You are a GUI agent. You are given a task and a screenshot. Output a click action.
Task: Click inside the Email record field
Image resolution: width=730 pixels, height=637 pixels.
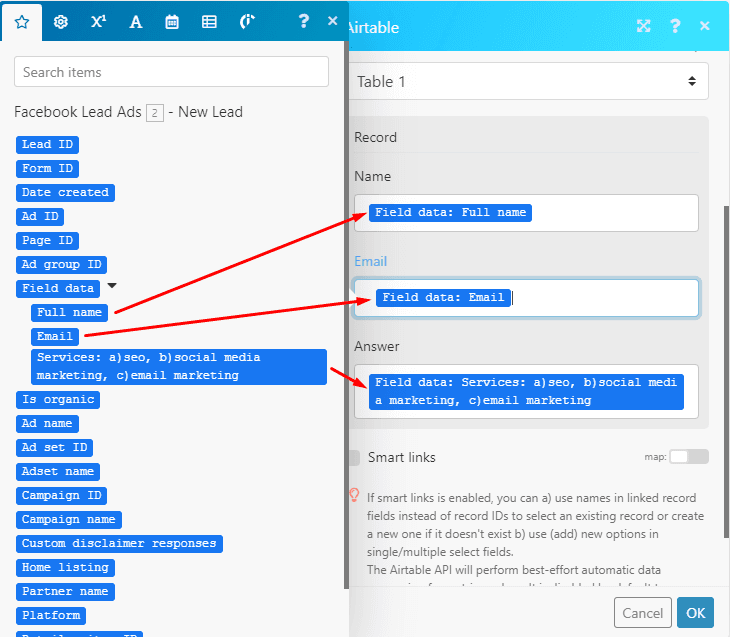600,298
